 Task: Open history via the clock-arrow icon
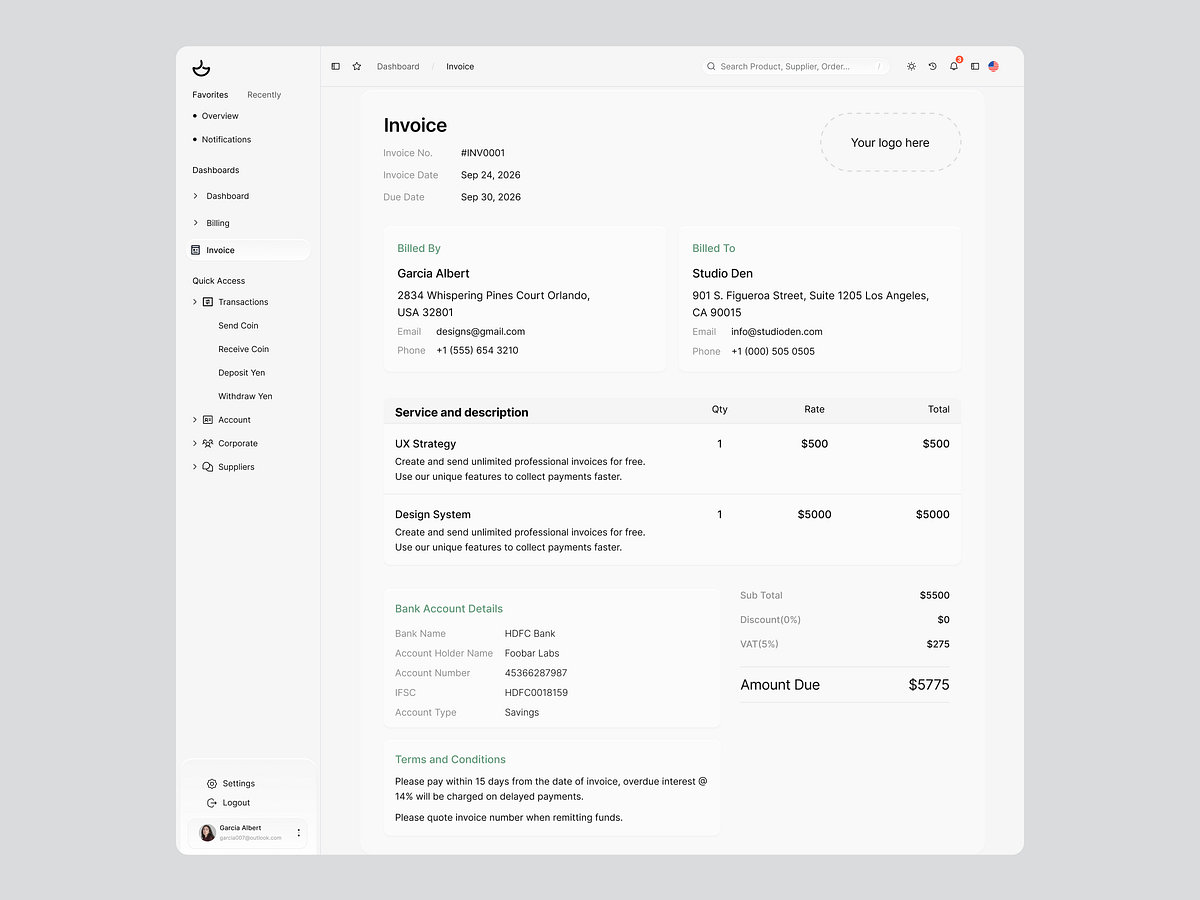[x=932, y=66]
